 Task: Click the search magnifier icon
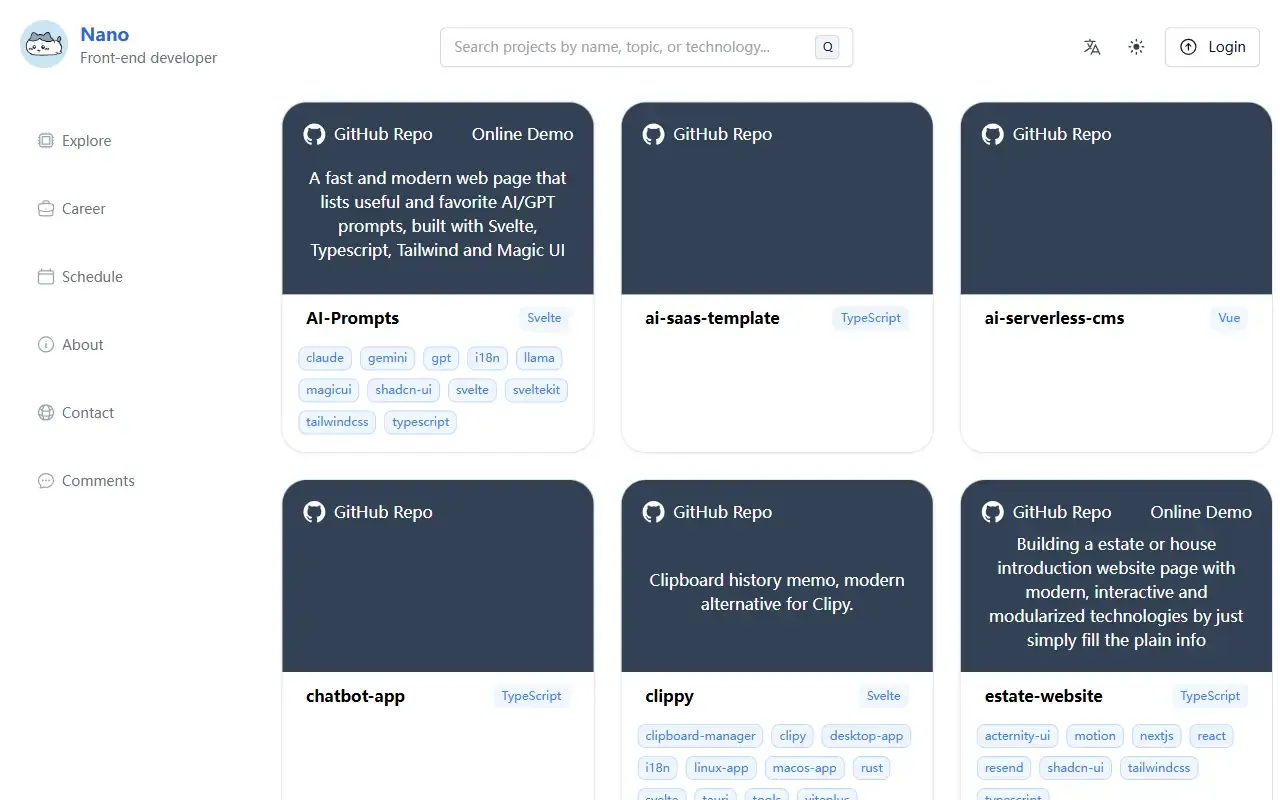(827, 47)
